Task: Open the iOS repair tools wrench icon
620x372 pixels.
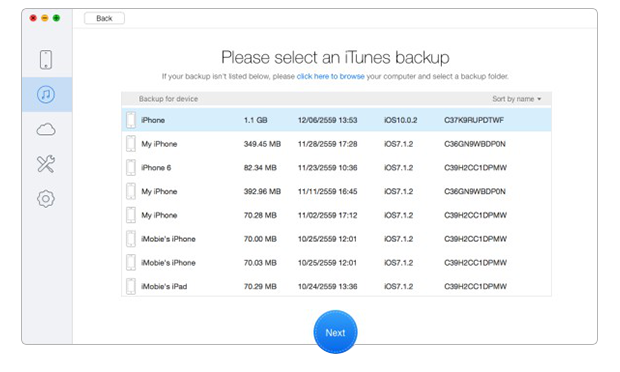Action: pos(46,164)
